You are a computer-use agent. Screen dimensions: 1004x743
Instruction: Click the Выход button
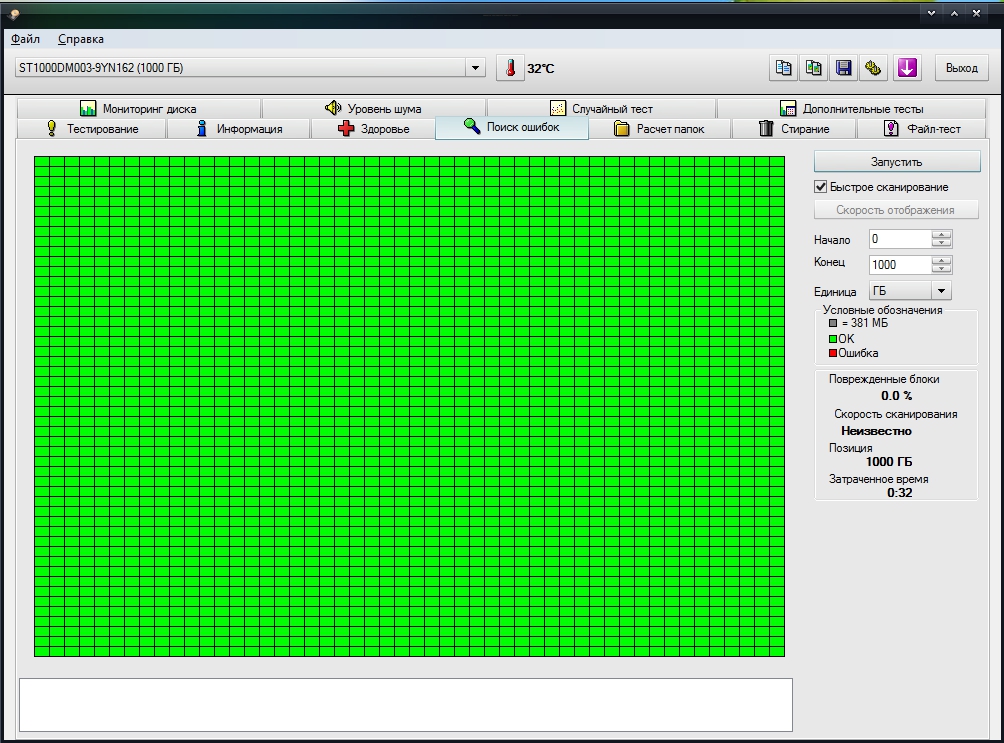[961, 68]
